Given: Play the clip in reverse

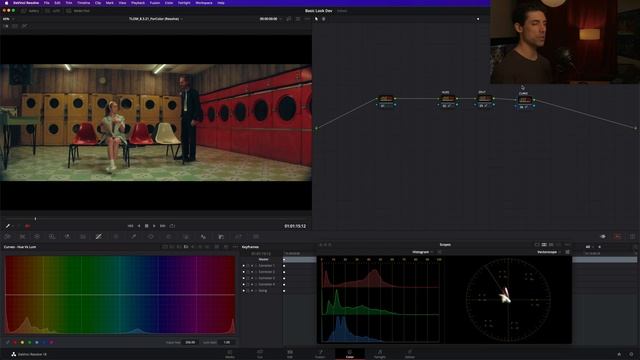Looking at the screenshot, I should [x=139, y=226].
